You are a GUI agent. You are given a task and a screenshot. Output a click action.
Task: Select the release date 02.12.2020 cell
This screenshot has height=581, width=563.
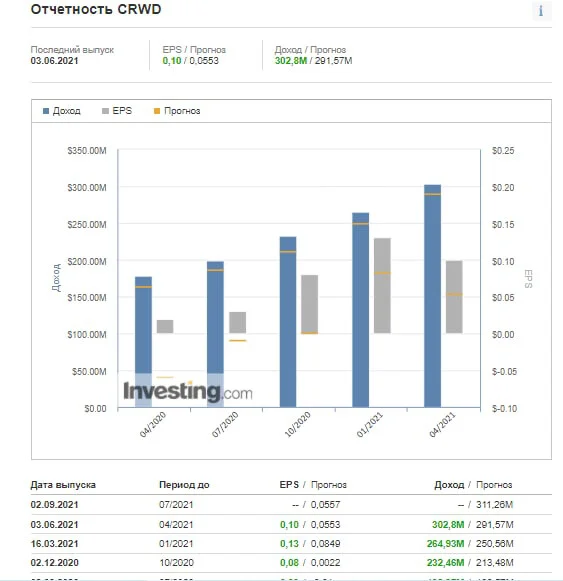click(x=54, y=562)
